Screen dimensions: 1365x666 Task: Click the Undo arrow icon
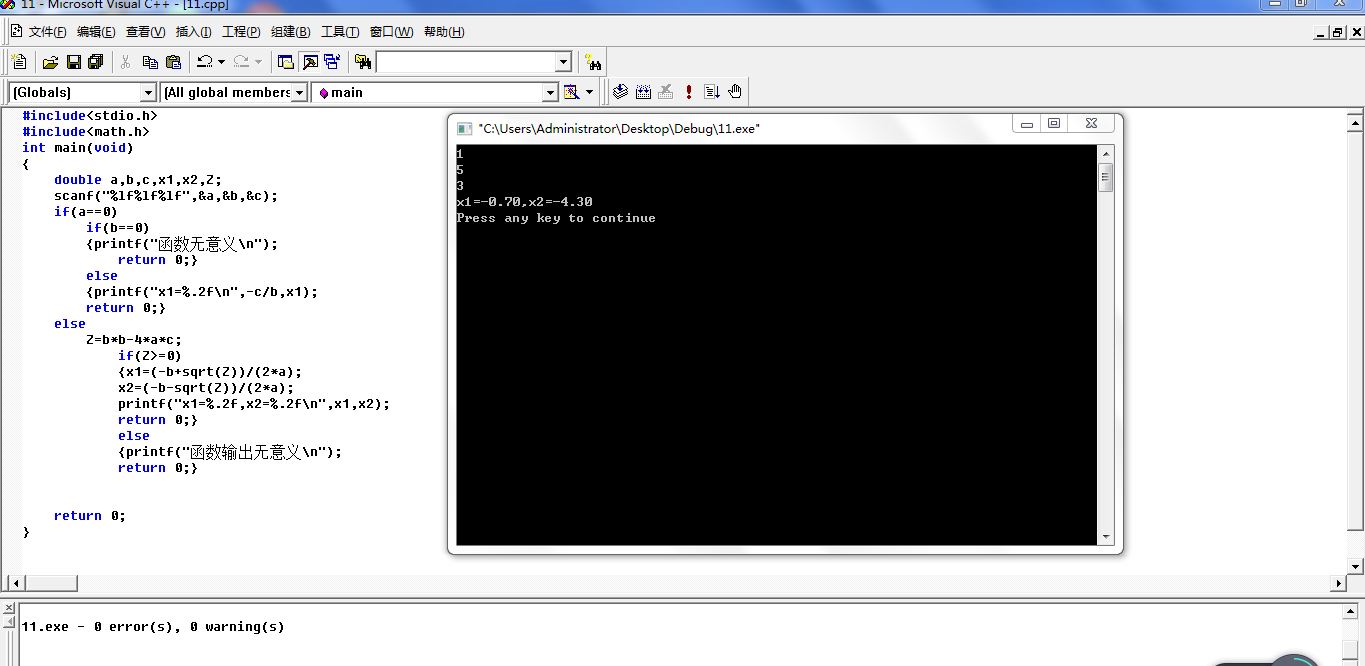(x=204, y=62)
